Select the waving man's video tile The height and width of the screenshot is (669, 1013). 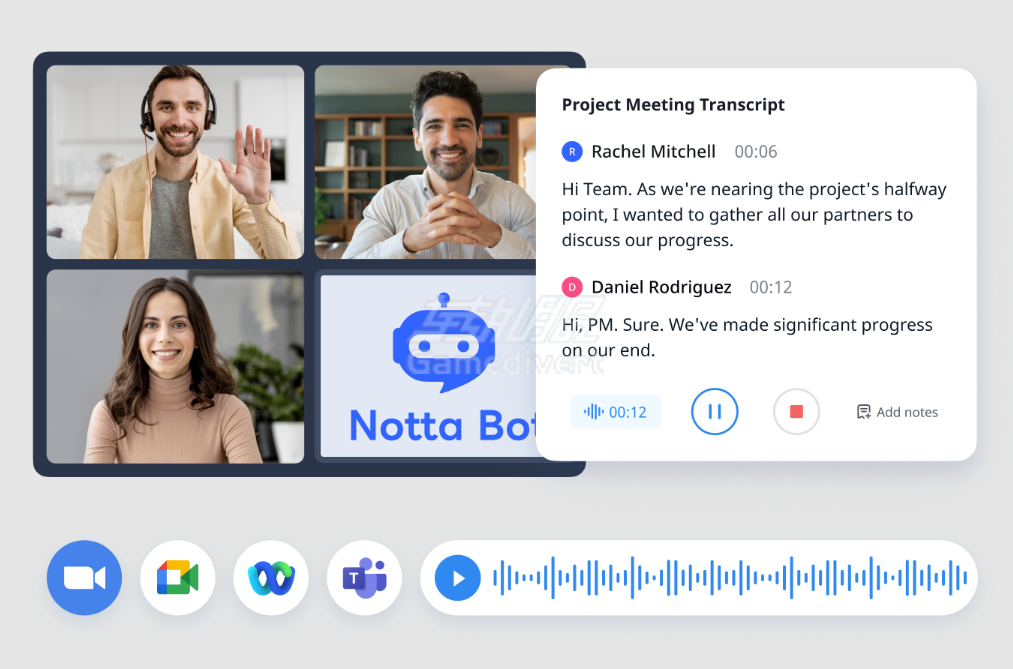[x=175, y=162]
